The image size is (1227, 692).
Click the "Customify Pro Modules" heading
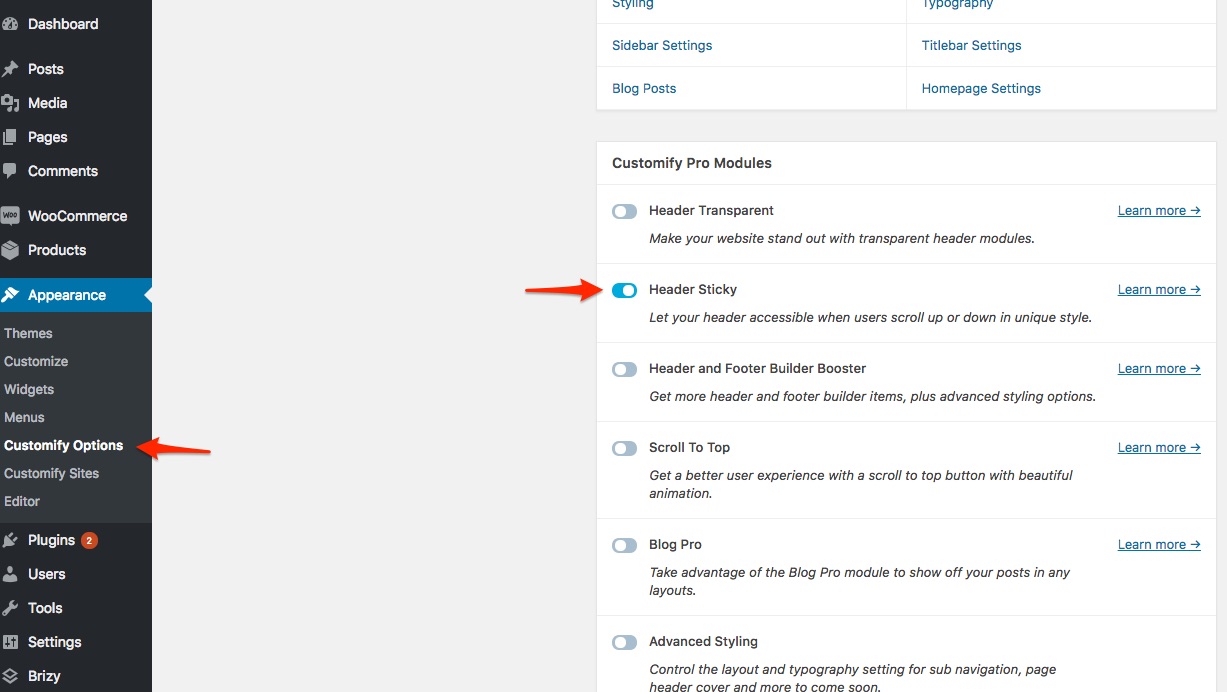click(x=692, y=163)
